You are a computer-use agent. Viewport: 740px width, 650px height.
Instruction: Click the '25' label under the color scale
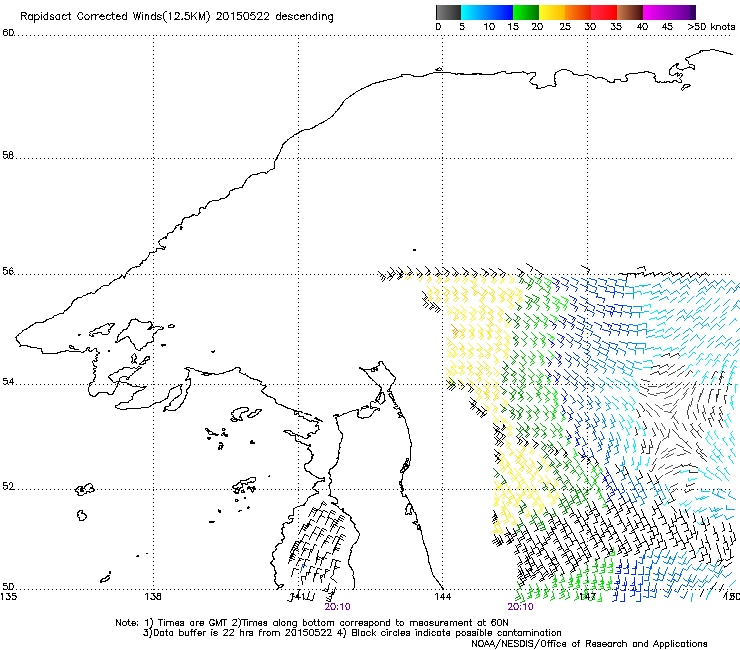[565, 27]
